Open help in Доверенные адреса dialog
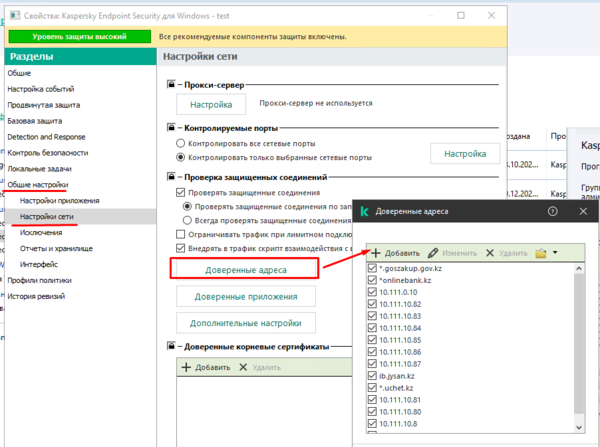This screenshot has height=447, width=600. [x=553, y=212]
